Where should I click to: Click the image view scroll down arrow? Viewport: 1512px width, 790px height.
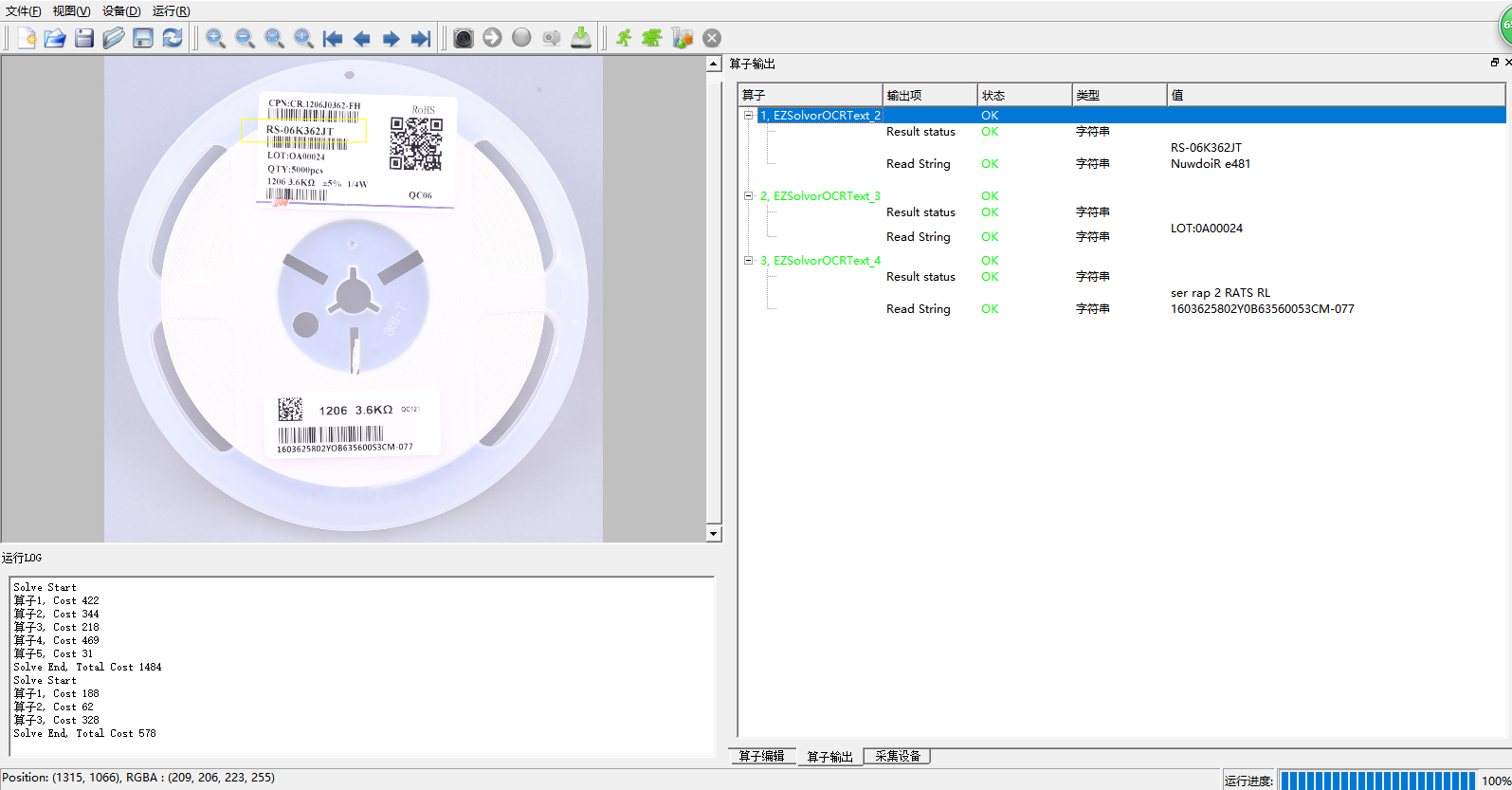714,534
